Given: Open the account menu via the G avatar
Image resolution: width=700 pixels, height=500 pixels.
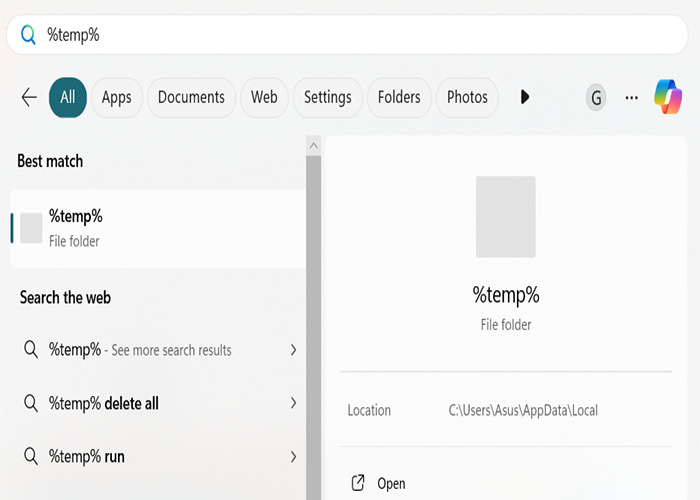Looking at the screenshot, I should [x=596, y=97].
